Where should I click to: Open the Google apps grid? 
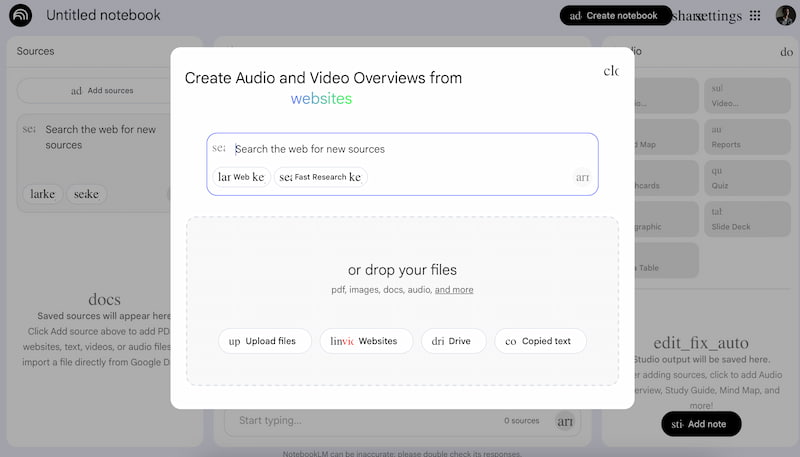pos(755,16)
